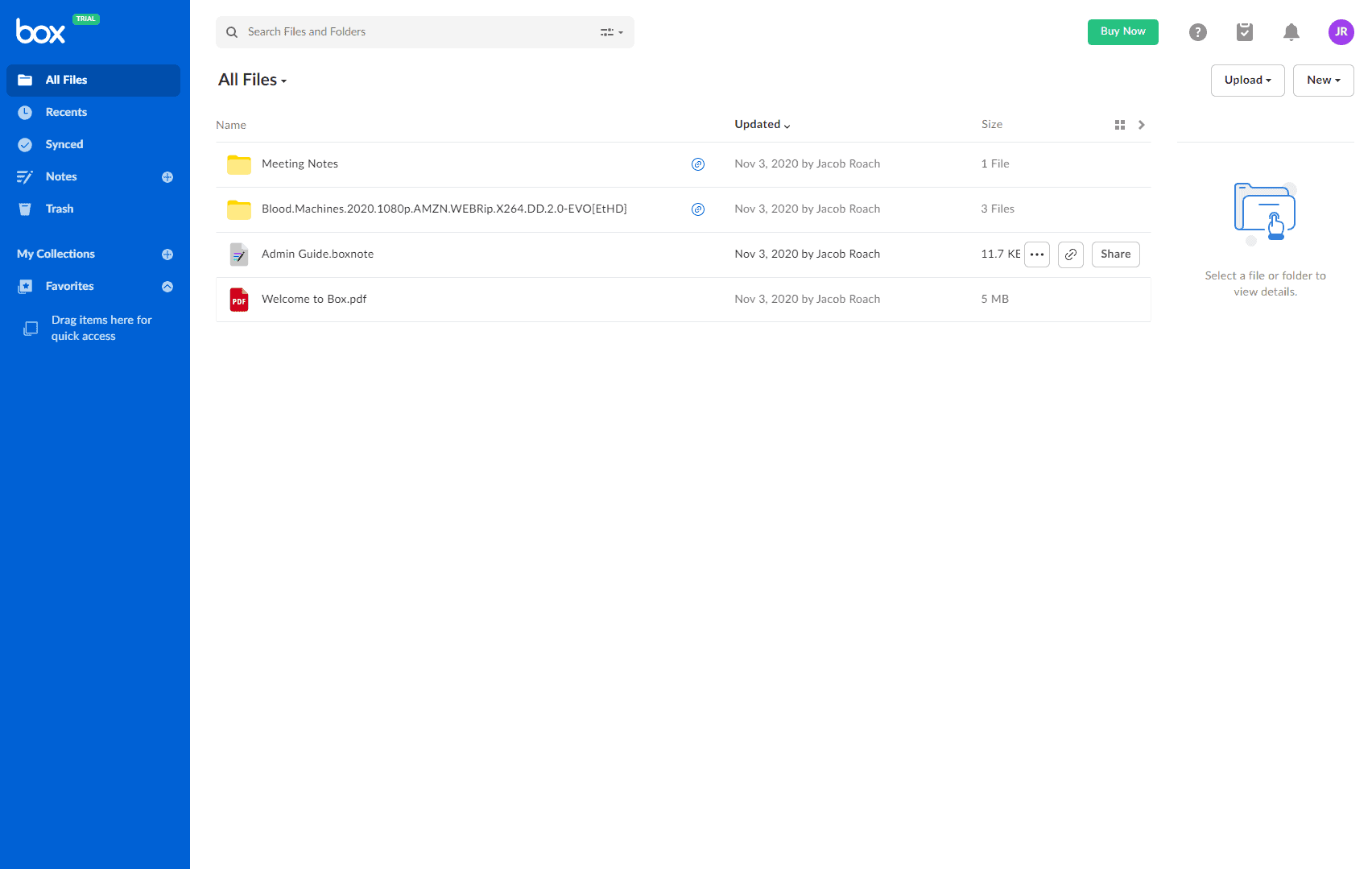This screenshot has height=869, width=1372.
Task: Open the JR account avatar menu
Action: 1341,32
